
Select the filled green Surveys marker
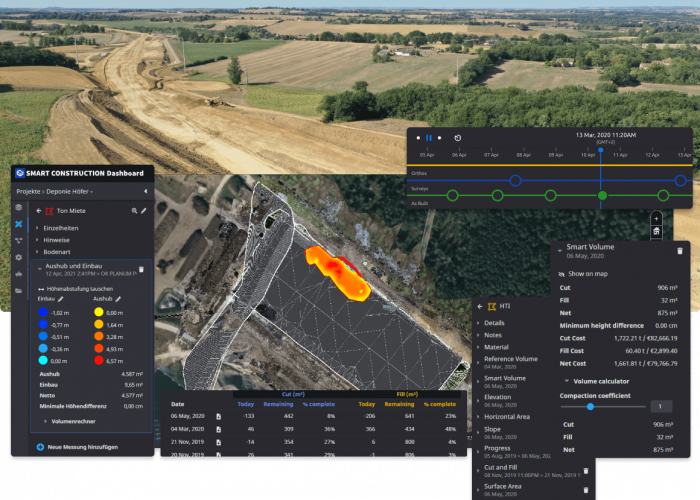pyautogui.click(x=601, y=195)
